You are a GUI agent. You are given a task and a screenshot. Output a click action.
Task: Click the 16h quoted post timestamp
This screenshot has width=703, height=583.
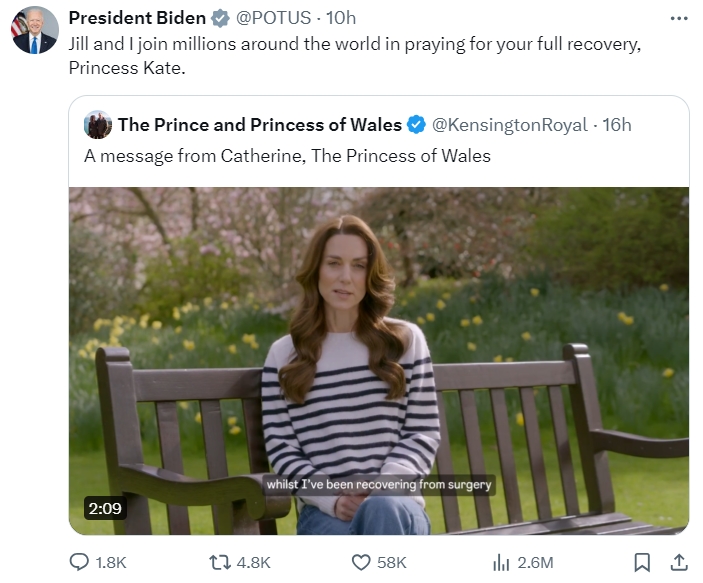(617, 125)
